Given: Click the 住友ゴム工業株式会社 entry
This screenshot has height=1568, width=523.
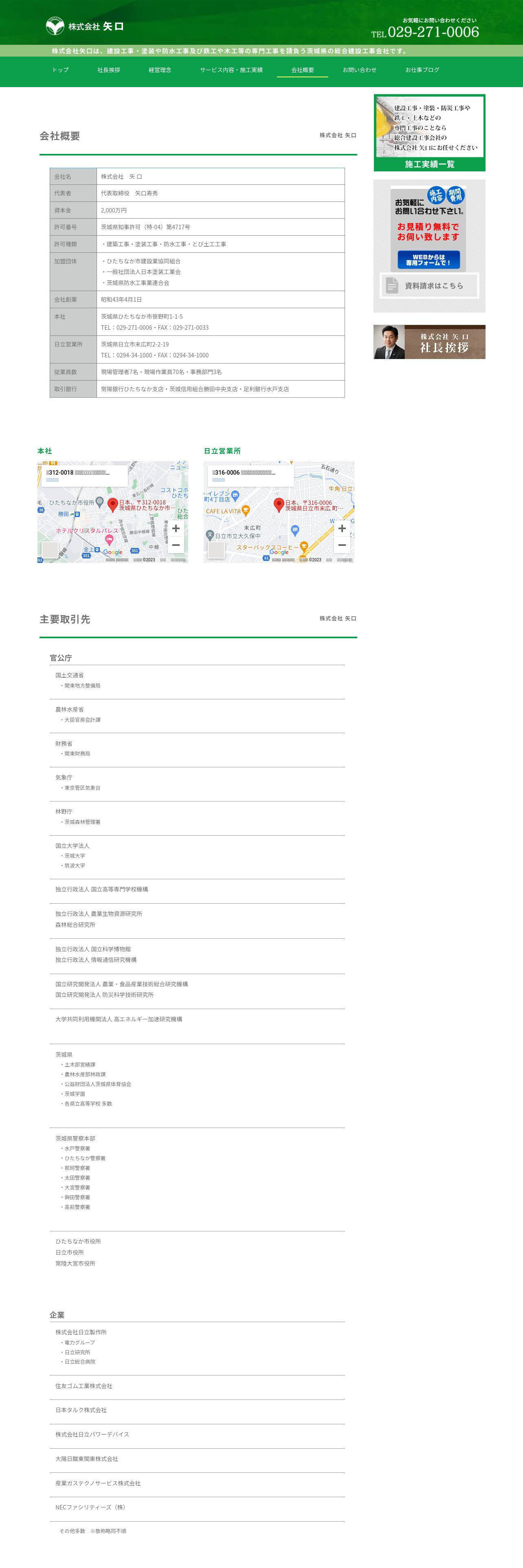Looking at the screenshot, I should [84, 1386].
